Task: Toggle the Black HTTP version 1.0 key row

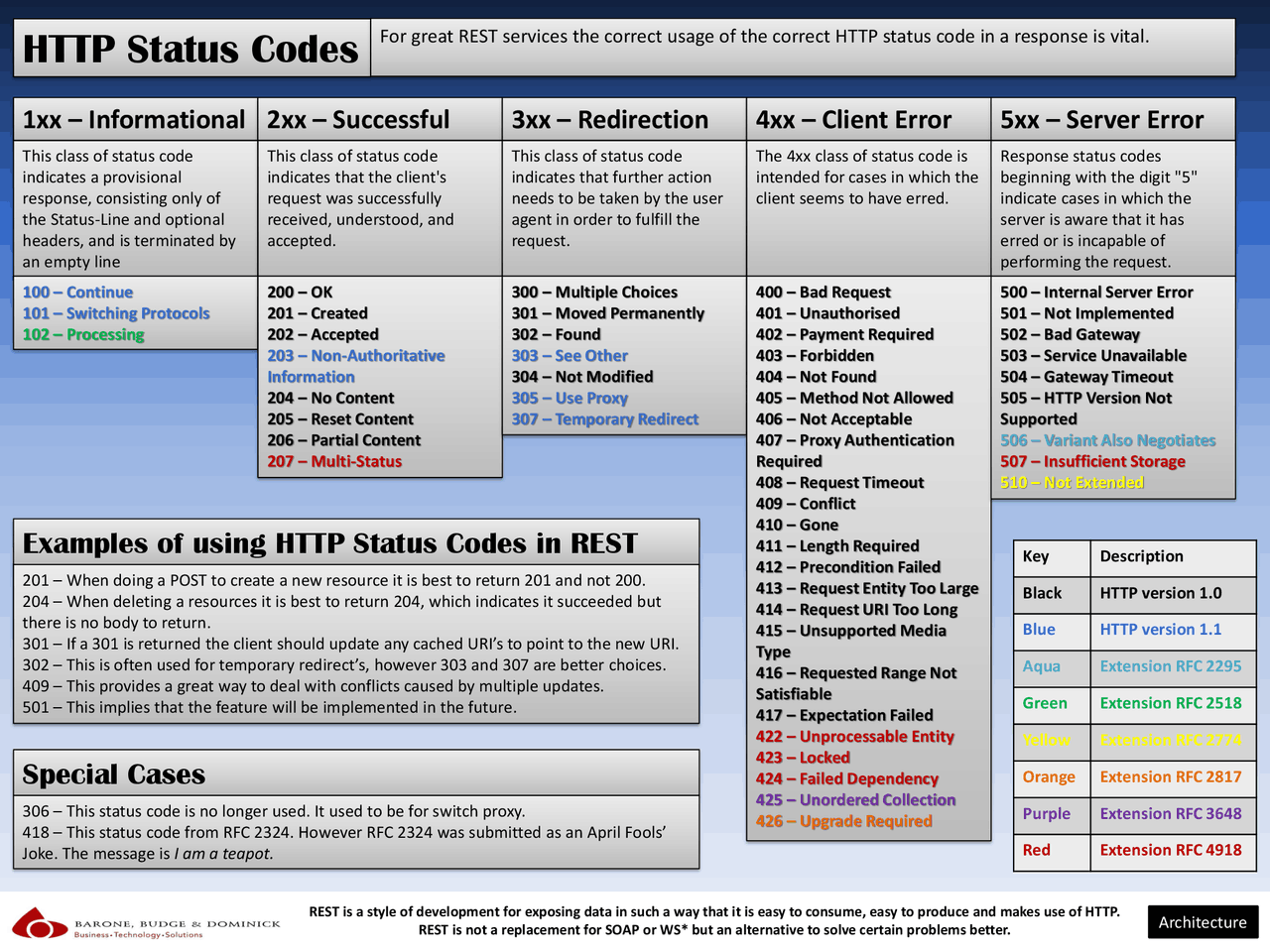Action: click(x=1132, y=593)
